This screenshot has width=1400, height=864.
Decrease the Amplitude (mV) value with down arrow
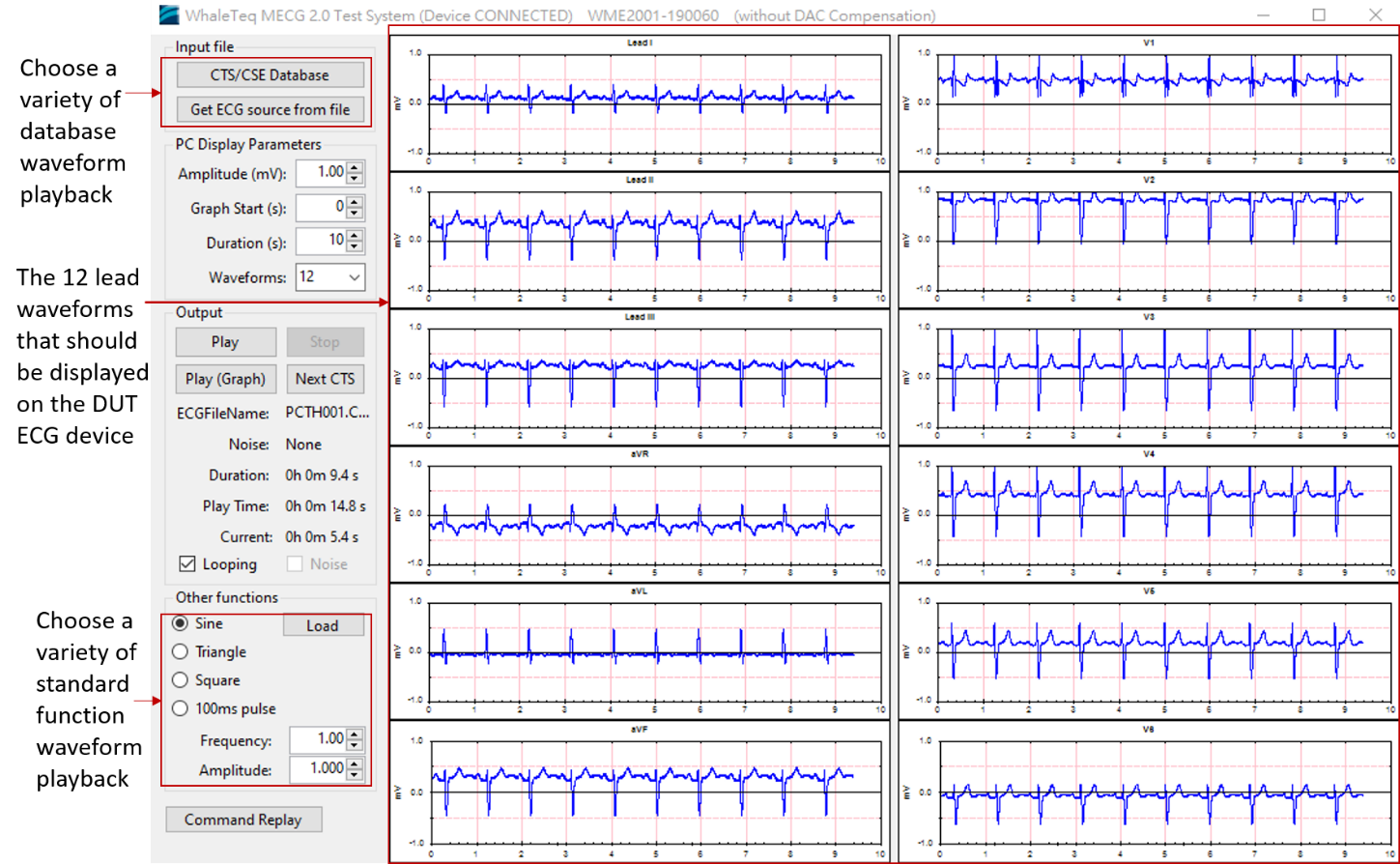point(355,179)
